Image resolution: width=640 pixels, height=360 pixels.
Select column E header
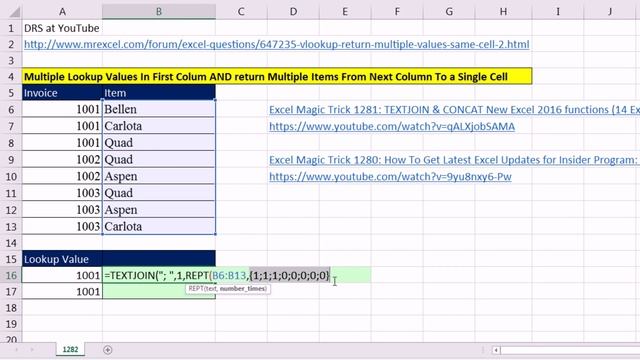[x=345, y=11]
